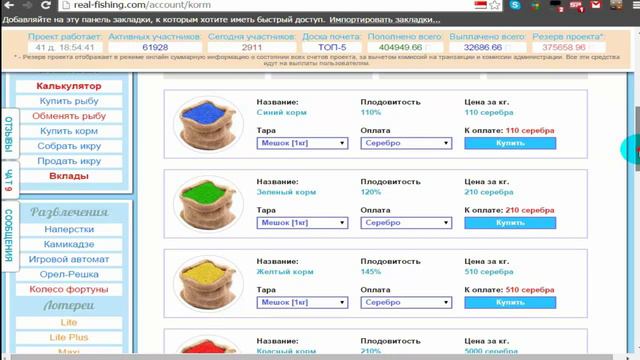Bookmark this page with the star icon
This screenshot has width=640, height=360.
(495, 5)
